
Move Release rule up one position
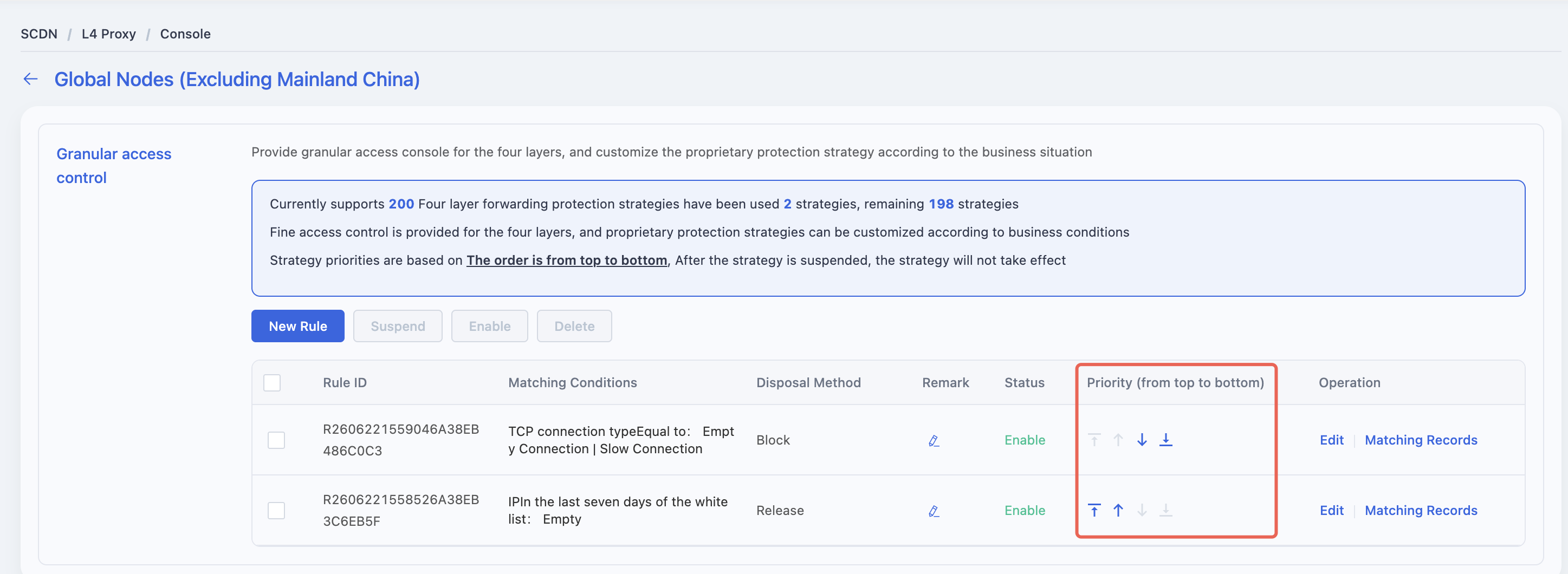coord(1118,510)
